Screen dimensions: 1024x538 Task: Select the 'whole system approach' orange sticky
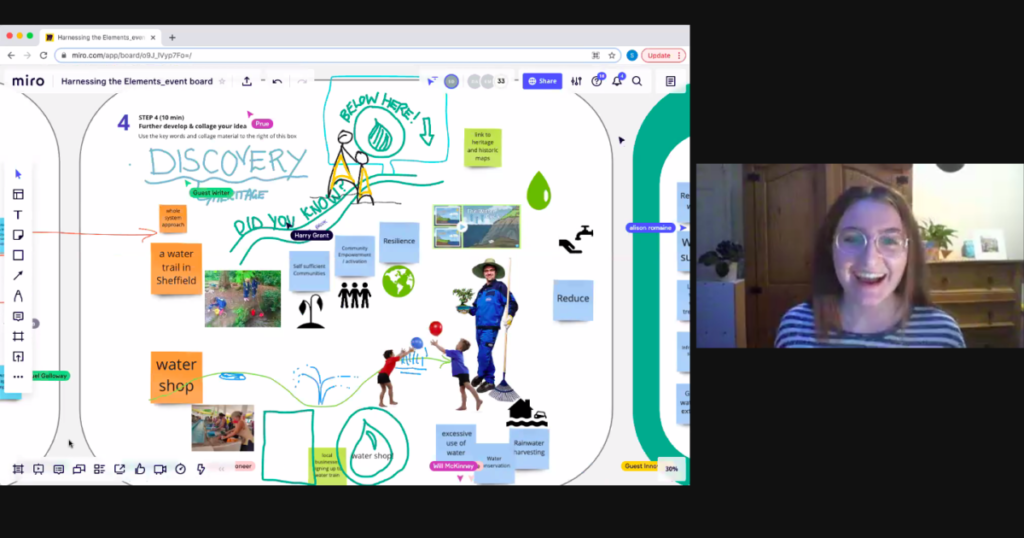173,218
